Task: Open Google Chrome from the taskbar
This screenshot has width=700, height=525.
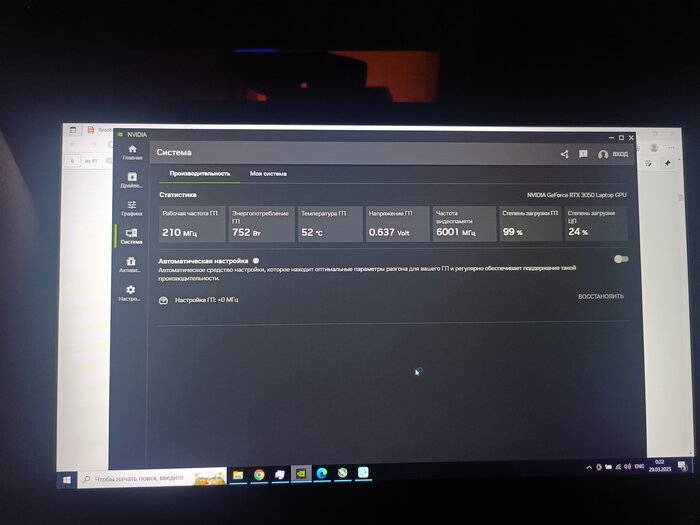Action: click(x=259, y=474)
